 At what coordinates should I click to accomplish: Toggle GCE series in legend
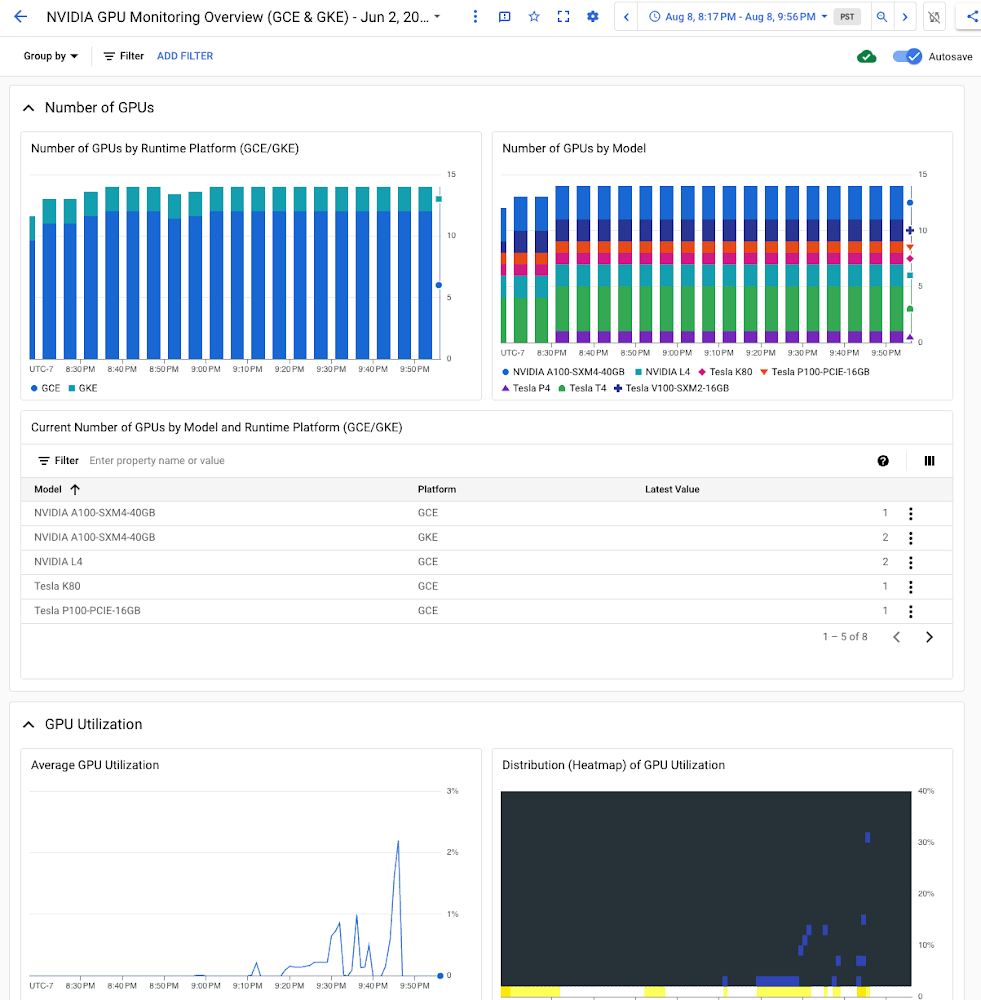[45, 388]
